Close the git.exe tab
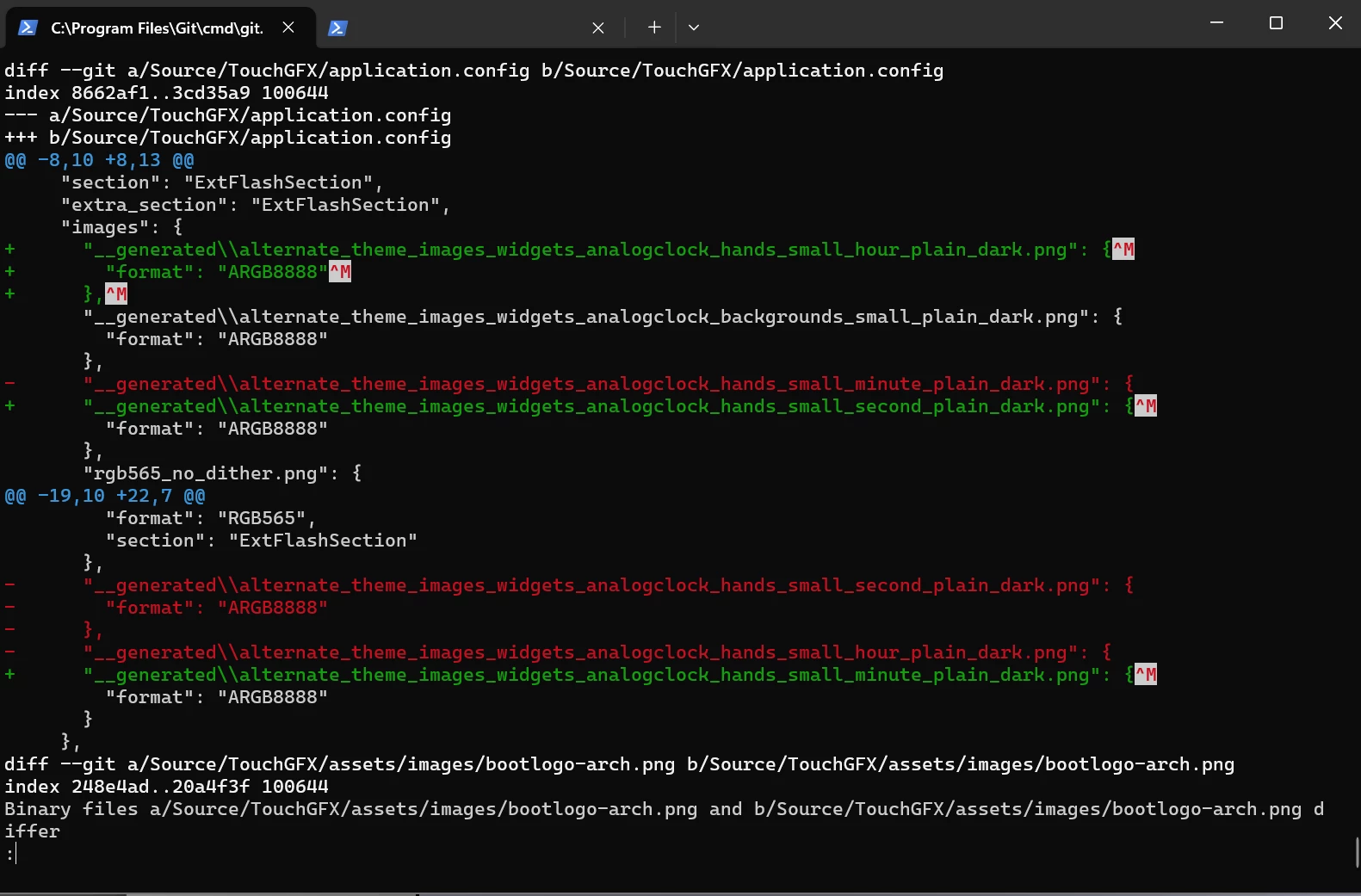The width and height of the screenshot is (1361, 896). [288, 28]
